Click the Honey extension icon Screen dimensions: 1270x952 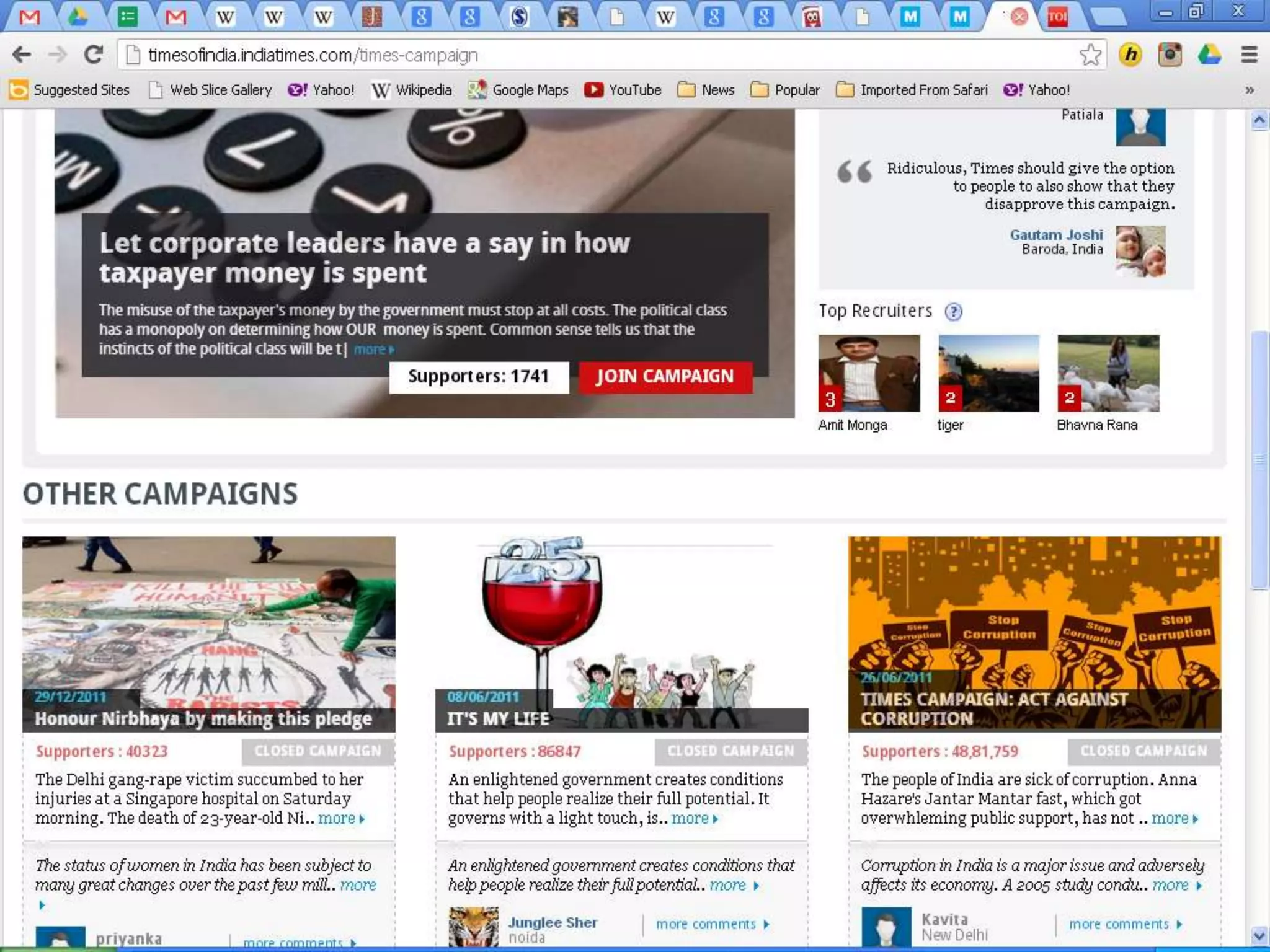pos(1130,55)
